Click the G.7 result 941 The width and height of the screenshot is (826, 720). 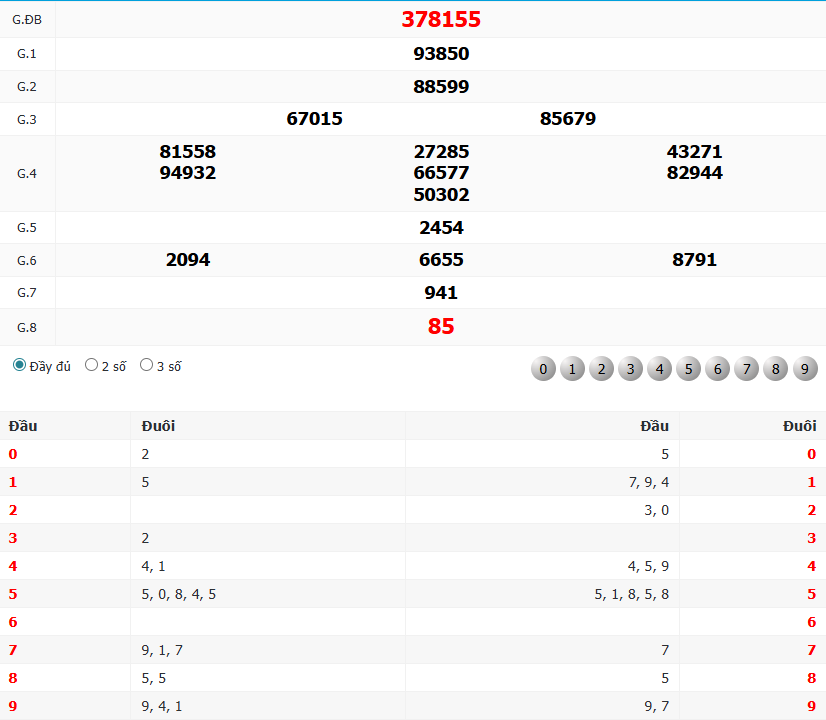click(441, 293)
